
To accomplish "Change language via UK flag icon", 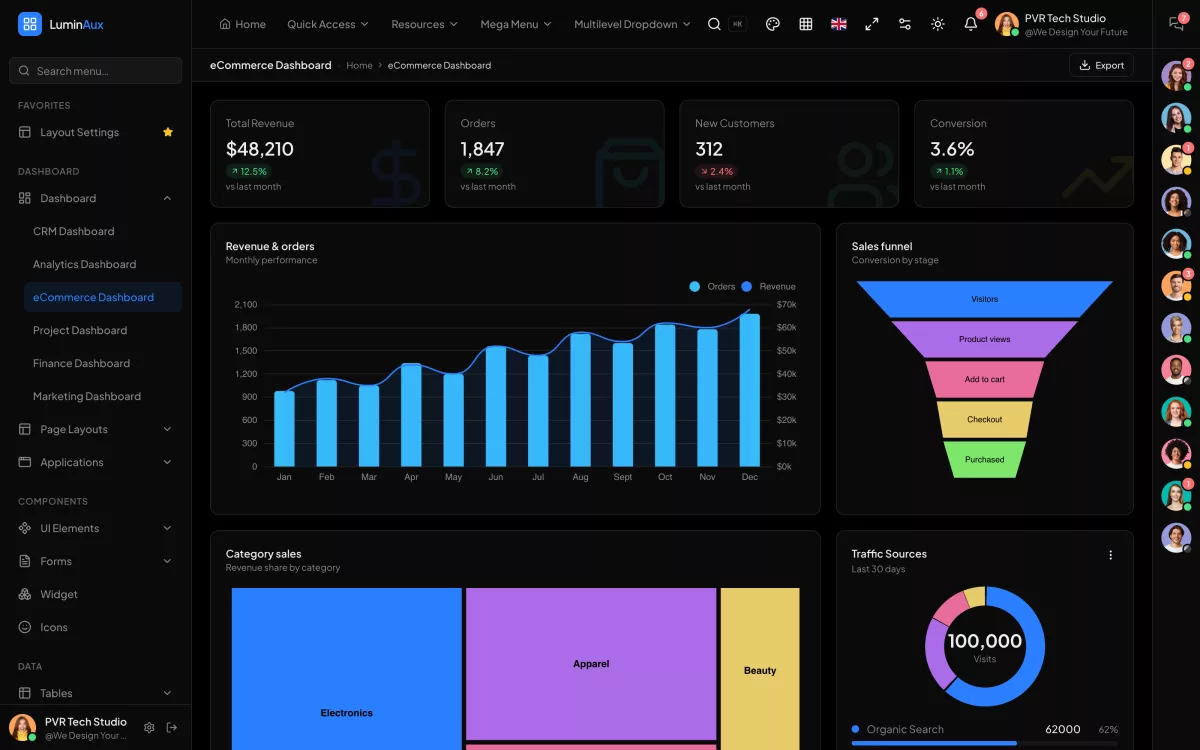I will (x=839, y=24).
